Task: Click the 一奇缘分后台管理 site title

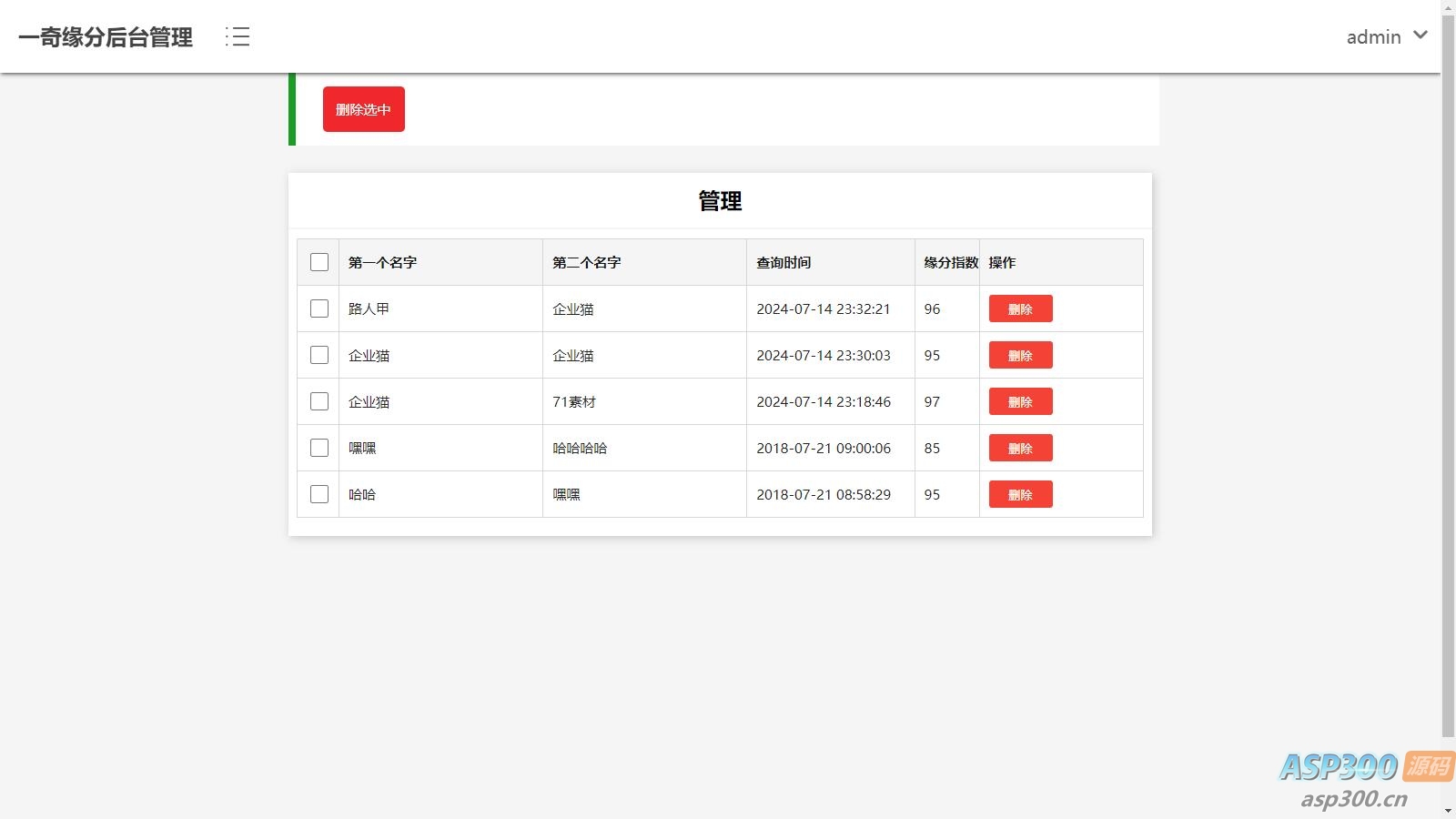Action: click(x=106, y=37)
